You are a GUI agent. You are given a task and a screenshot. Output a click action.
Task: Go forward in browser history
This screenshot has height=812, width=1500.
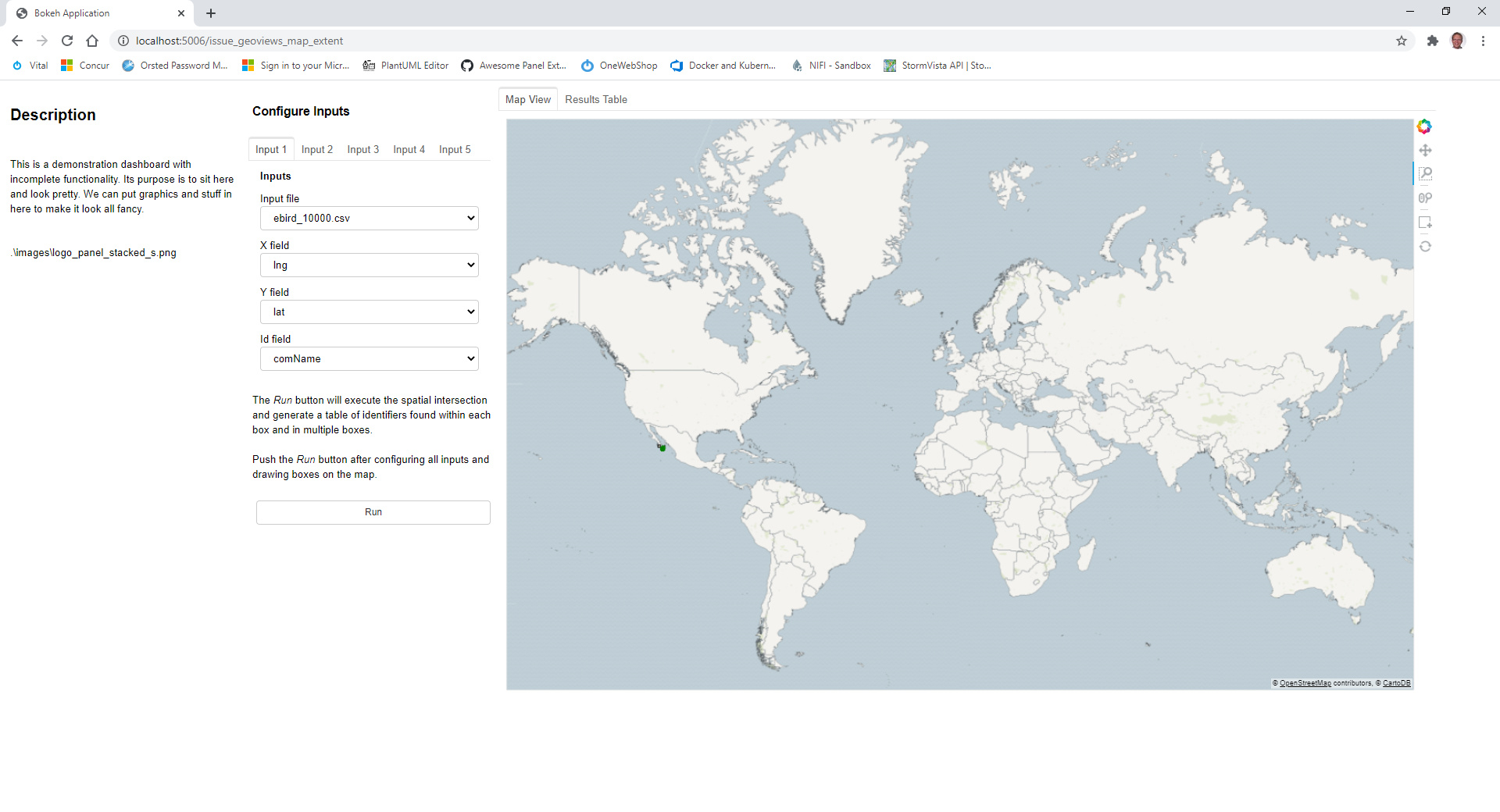tap(42, 41)
